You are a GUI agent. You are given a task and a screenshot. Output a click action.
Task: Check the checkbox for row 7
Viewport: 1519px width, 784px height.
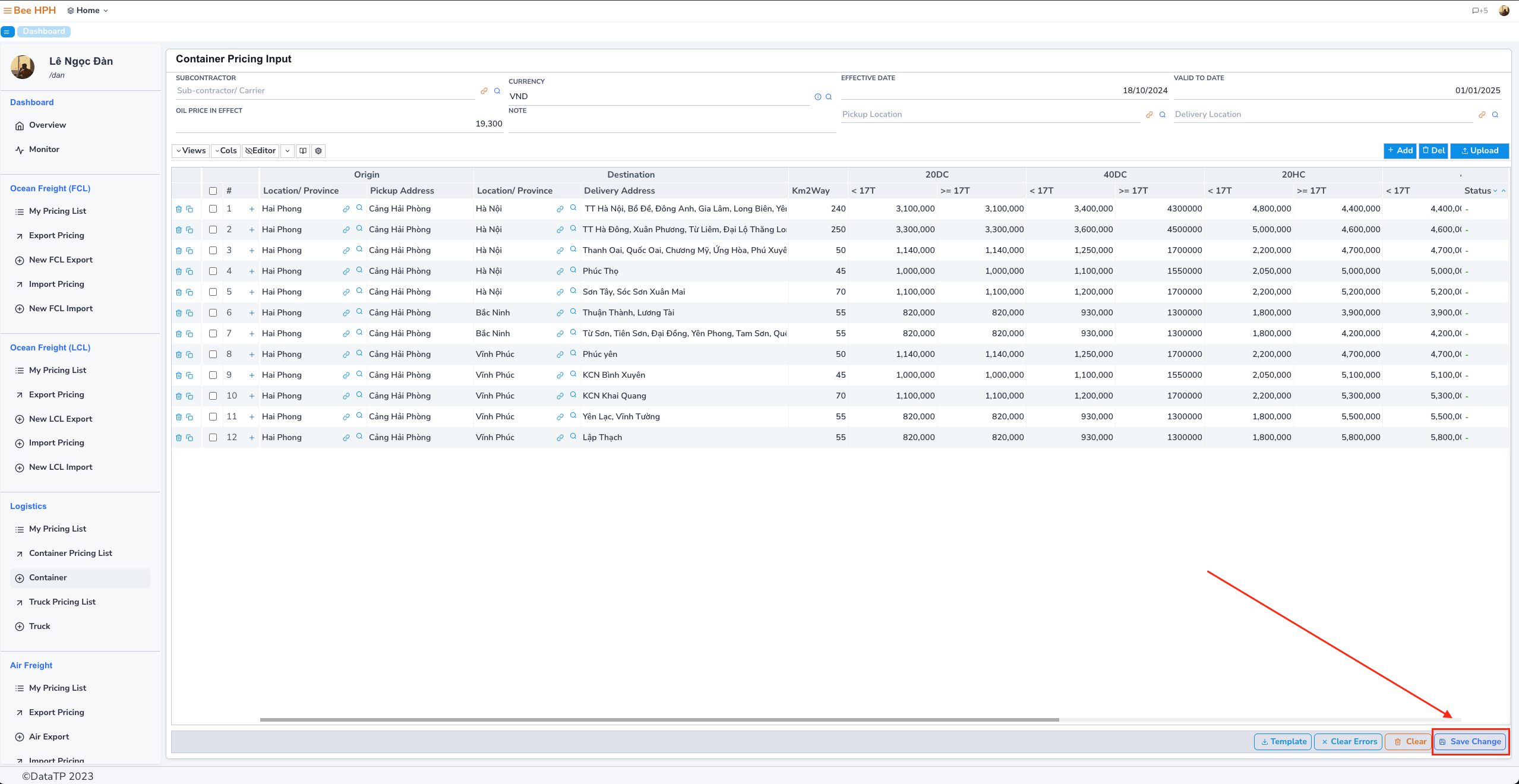213,334
